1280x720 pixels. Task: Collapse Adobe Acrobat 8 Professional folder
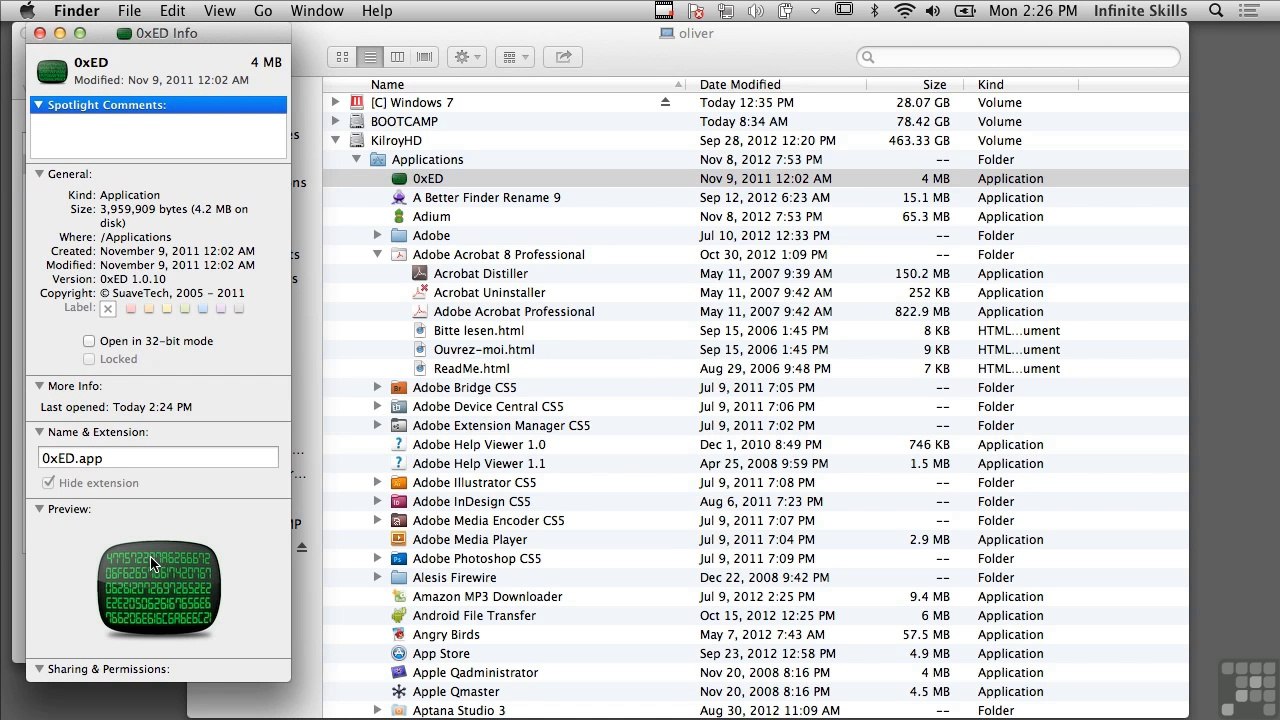377,254
